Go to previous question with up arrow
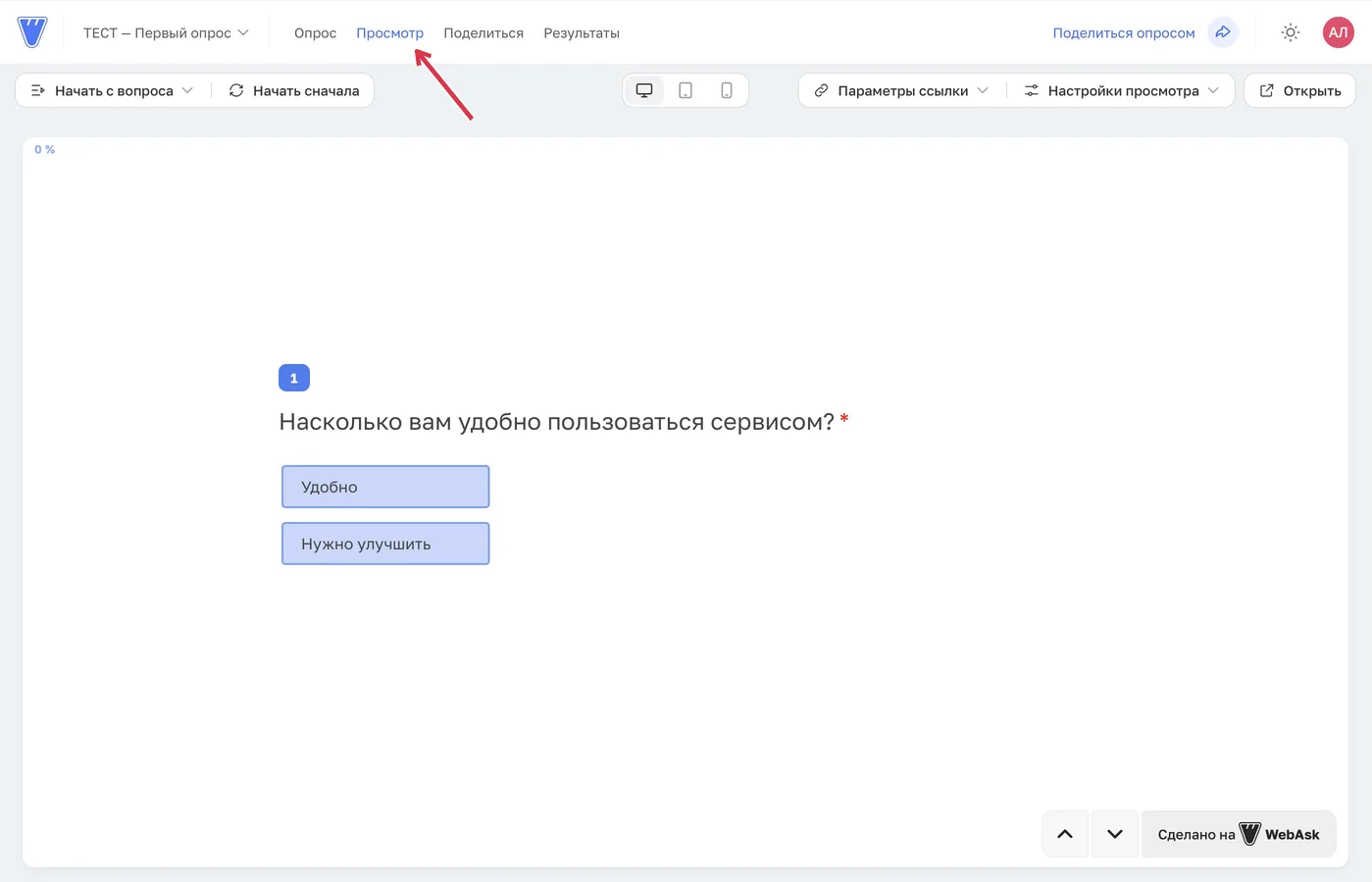 [1065, 834]
